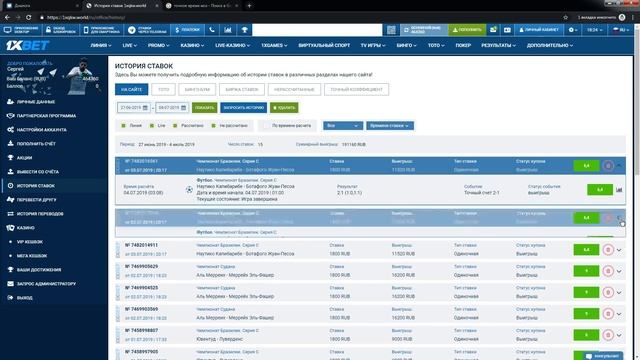Collapse the first expanded bet chevron
640x360 pixels.
coord(619,166)
